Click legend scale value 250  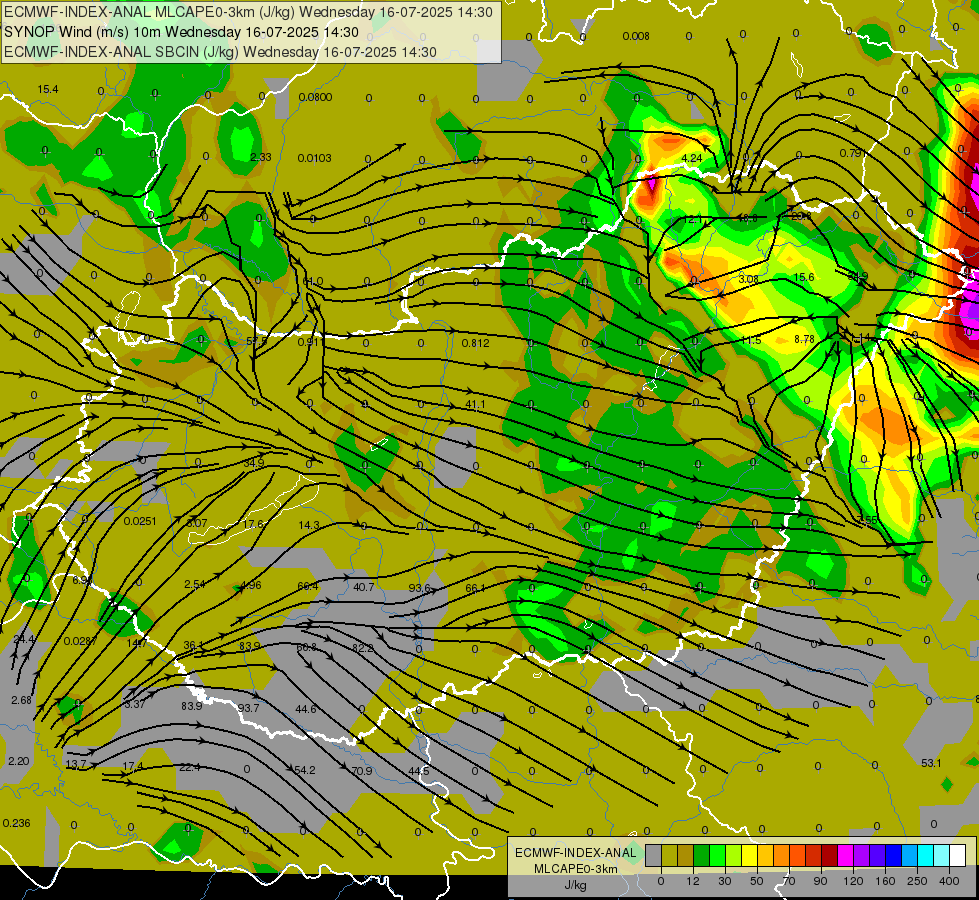pyautogui.click(x=917, y=881)
